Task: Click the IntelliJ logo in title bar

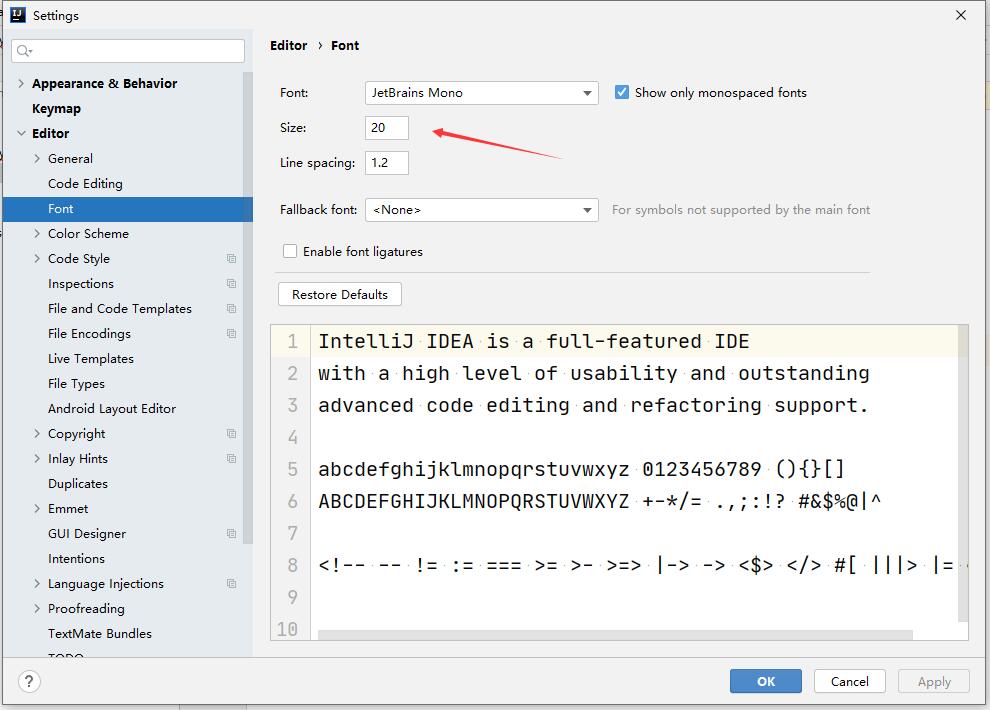Action: (18, 15)
